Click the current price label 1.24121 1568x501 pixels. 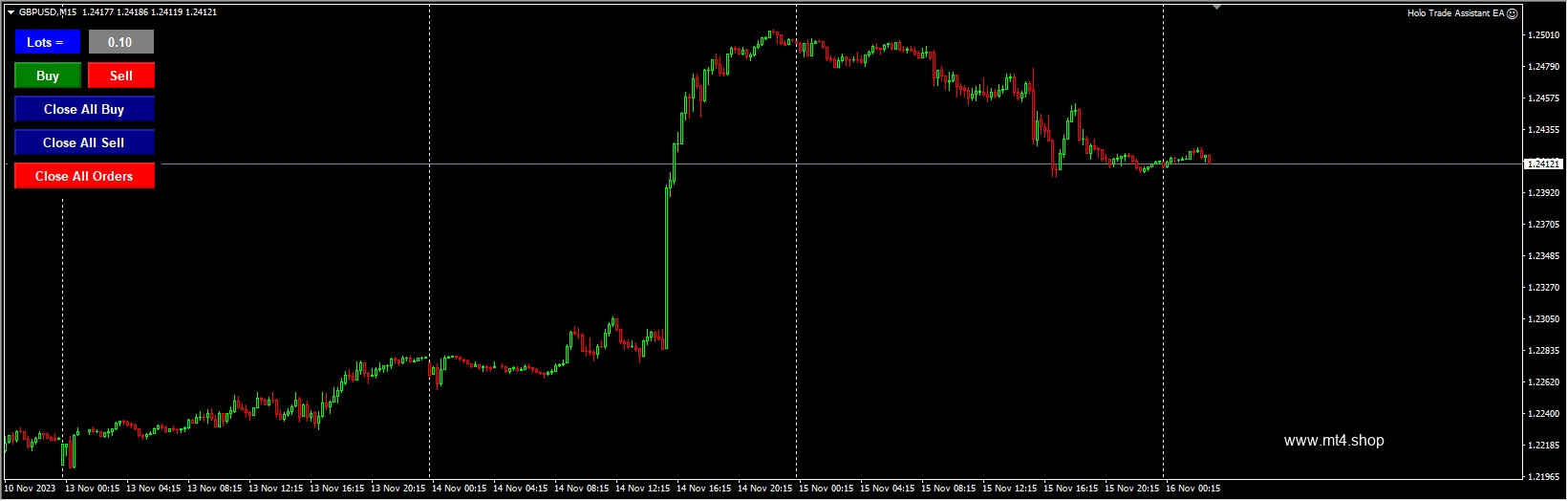click(x=1543, y=164)
